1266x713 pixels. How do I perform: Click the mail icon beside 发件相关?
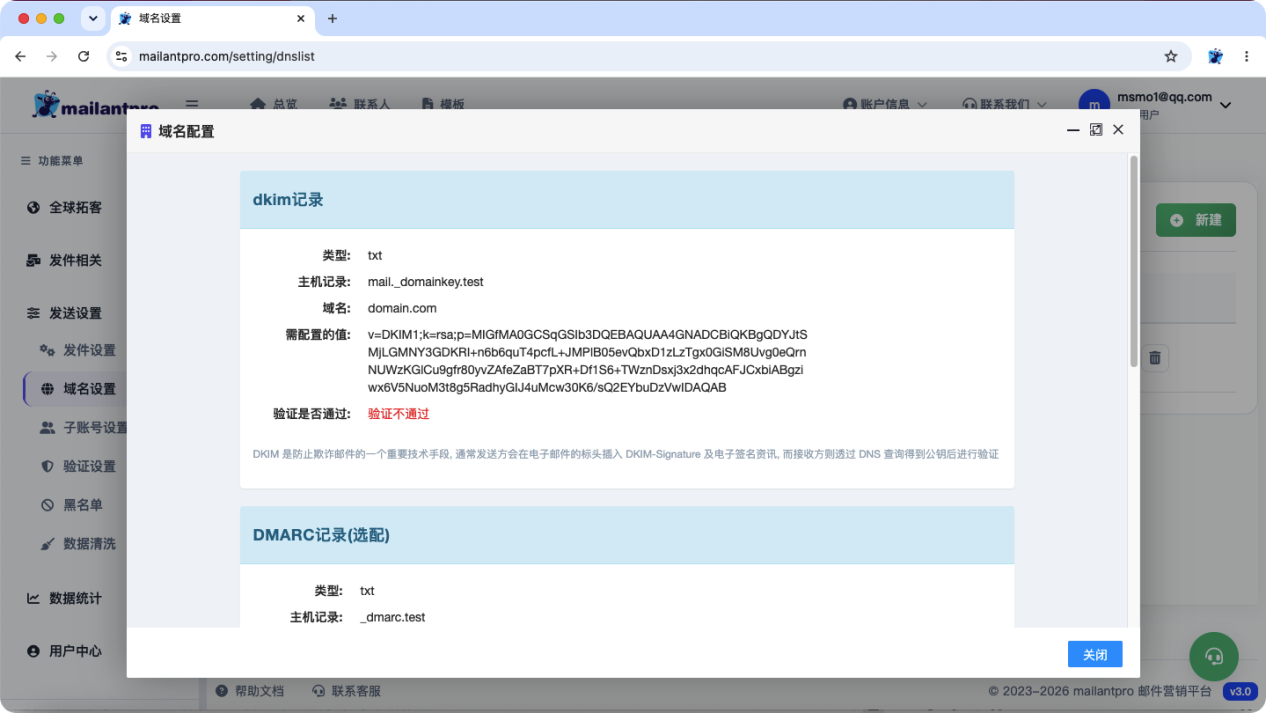33,260
